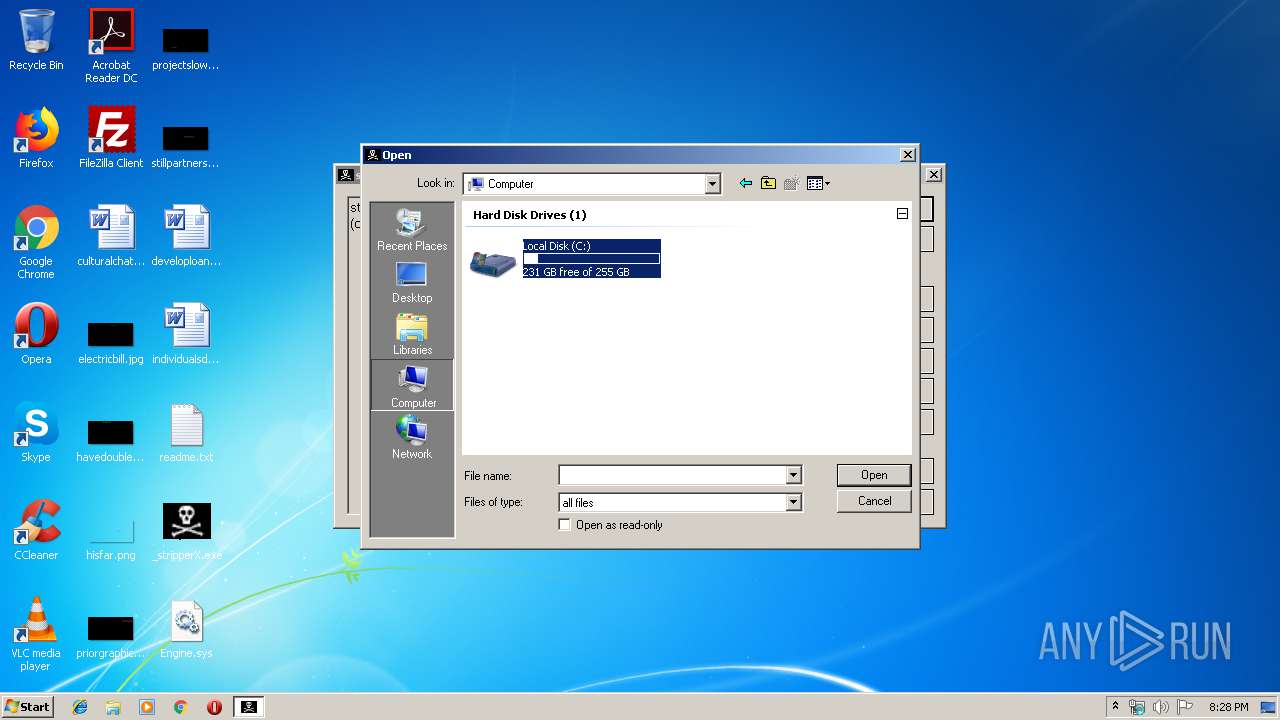Select the Firefox desktop shortcut
Screen dimensions: 1280x720
[36, 138]
